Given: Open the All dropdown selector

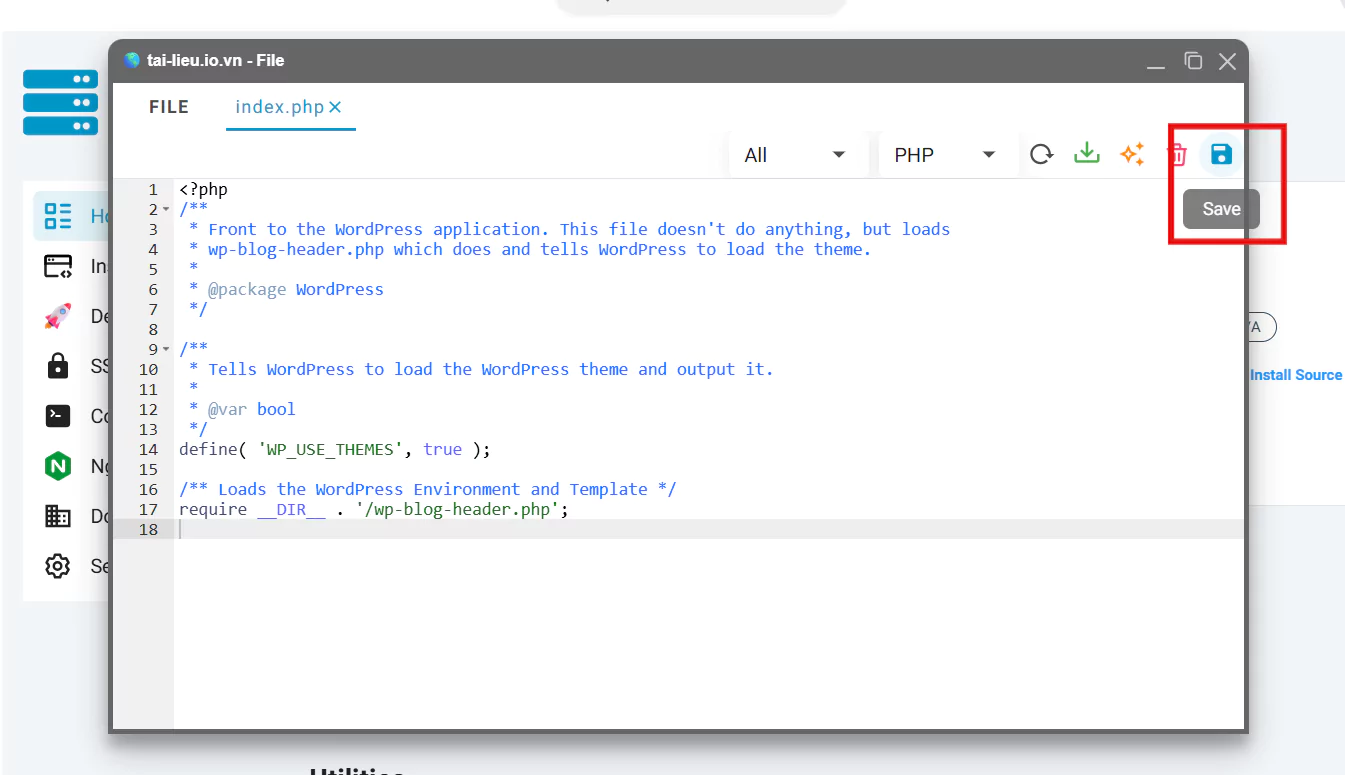Looking at the screenshot, I should click(x=795, y=155).
